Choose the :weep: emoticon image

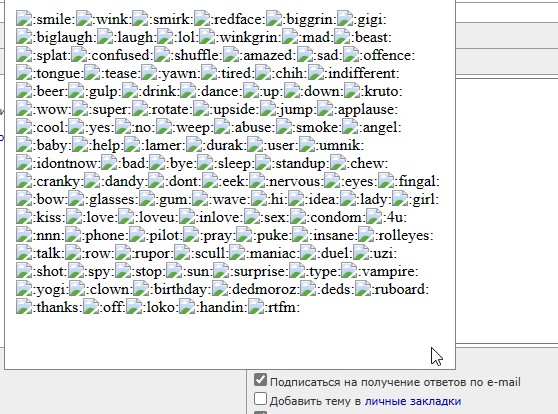[x=164, y=127]
